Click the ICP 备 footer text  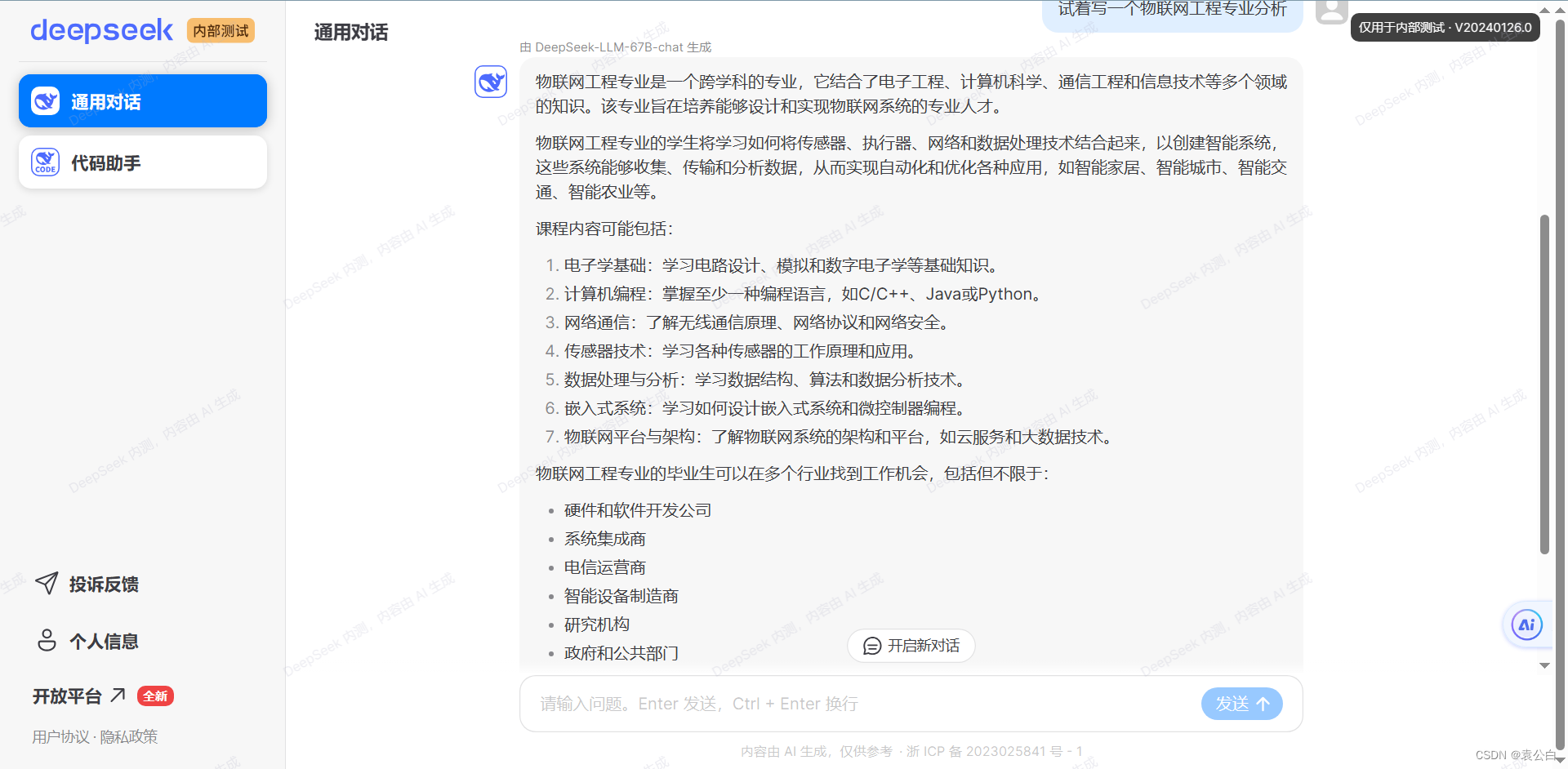click(995, 752)
